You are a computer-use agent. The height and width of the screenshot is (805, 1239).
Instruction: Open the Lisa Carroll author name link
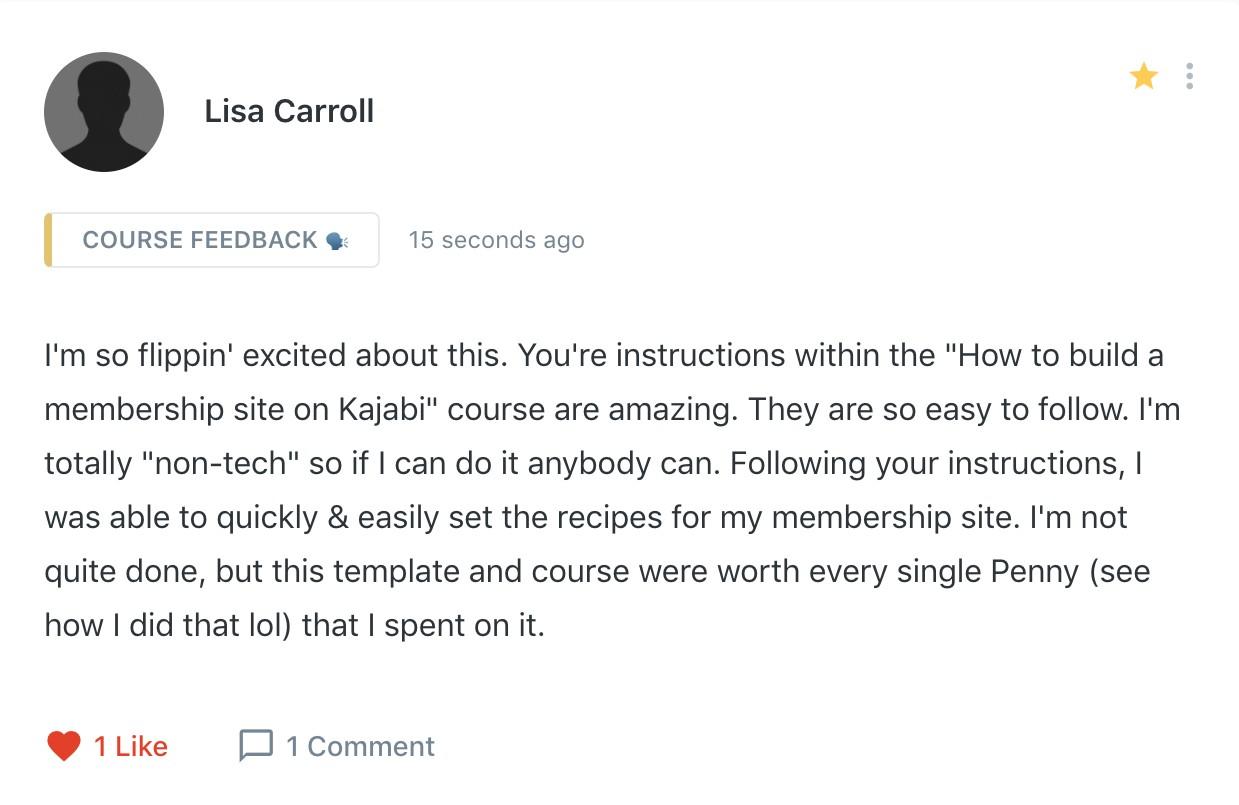pyautogui.click(x=289, y=111)
